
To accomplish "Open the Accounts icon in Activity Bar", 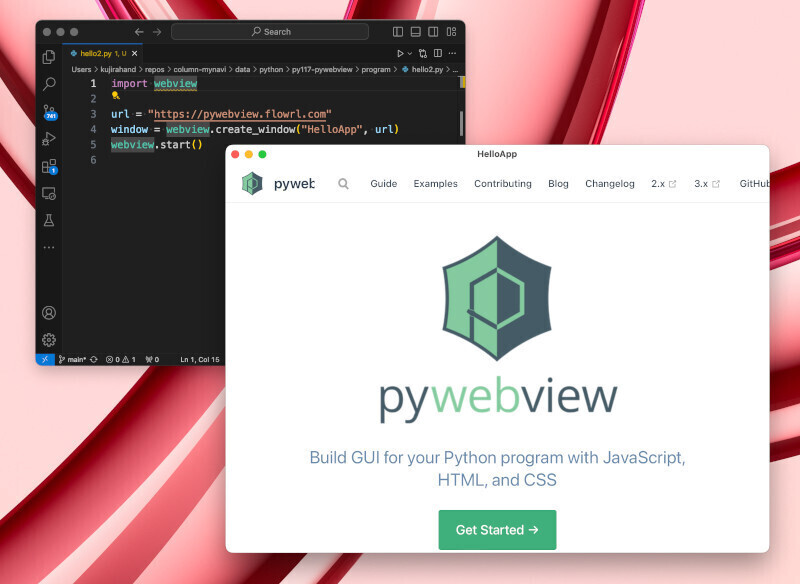I will (x=47, y=313).
